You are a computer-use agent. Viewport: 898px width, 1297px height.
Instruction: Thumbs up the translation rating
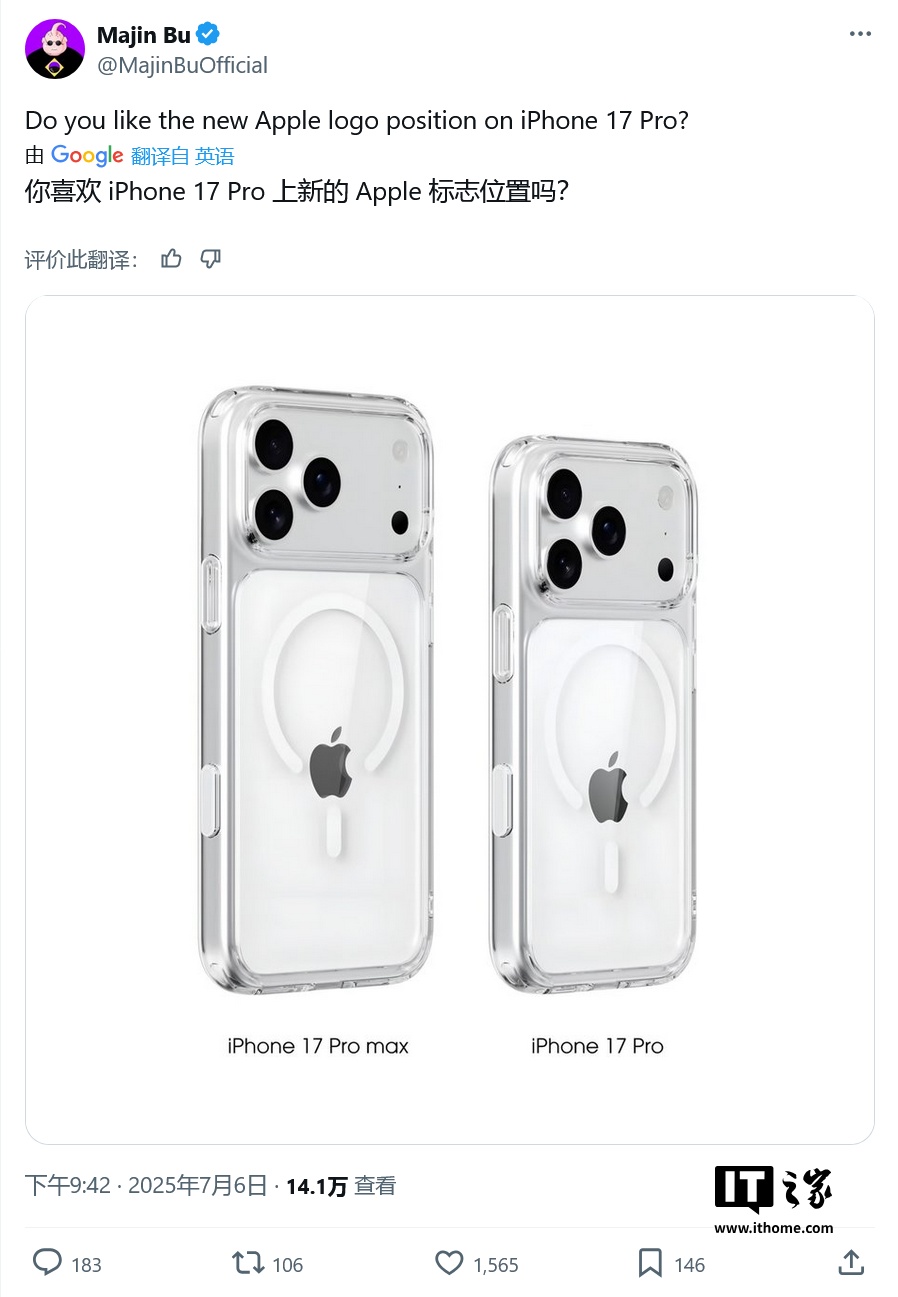(171, 259)
